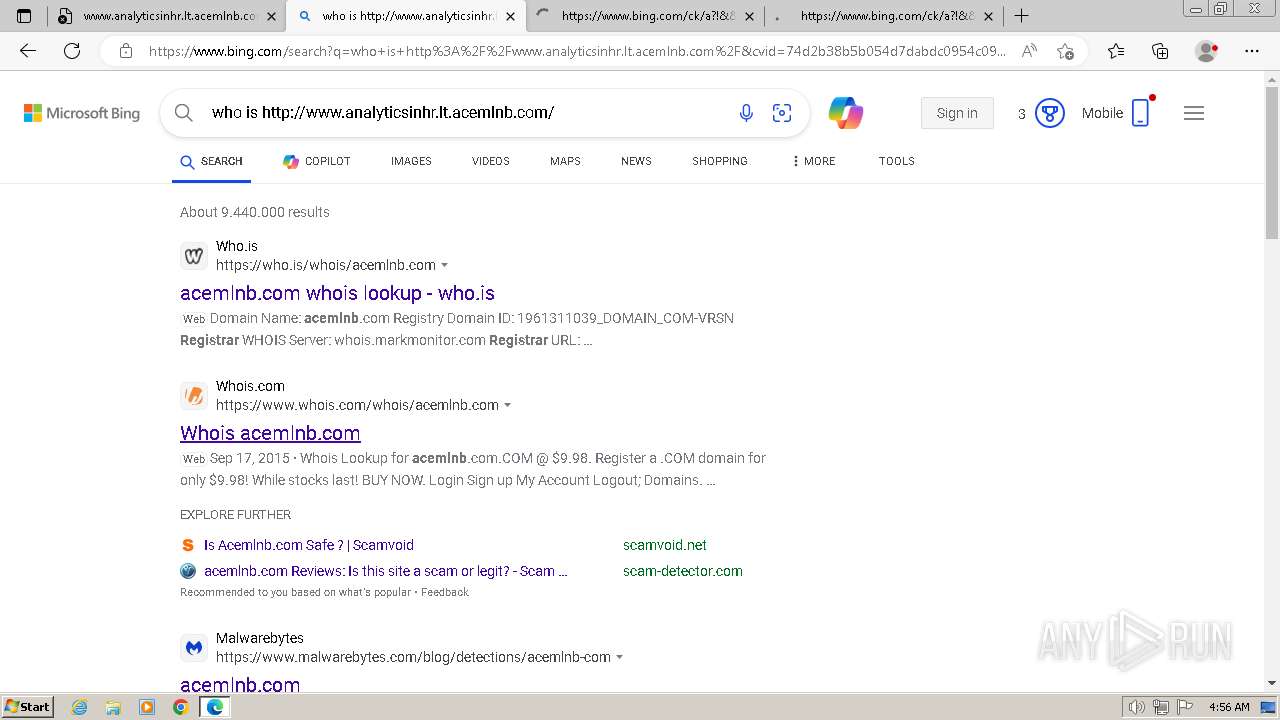Image resolution: width=1280 pixels, height=720 pixels.
Task: Open read aloud icon in address bar
Action: pos(1029,51)
